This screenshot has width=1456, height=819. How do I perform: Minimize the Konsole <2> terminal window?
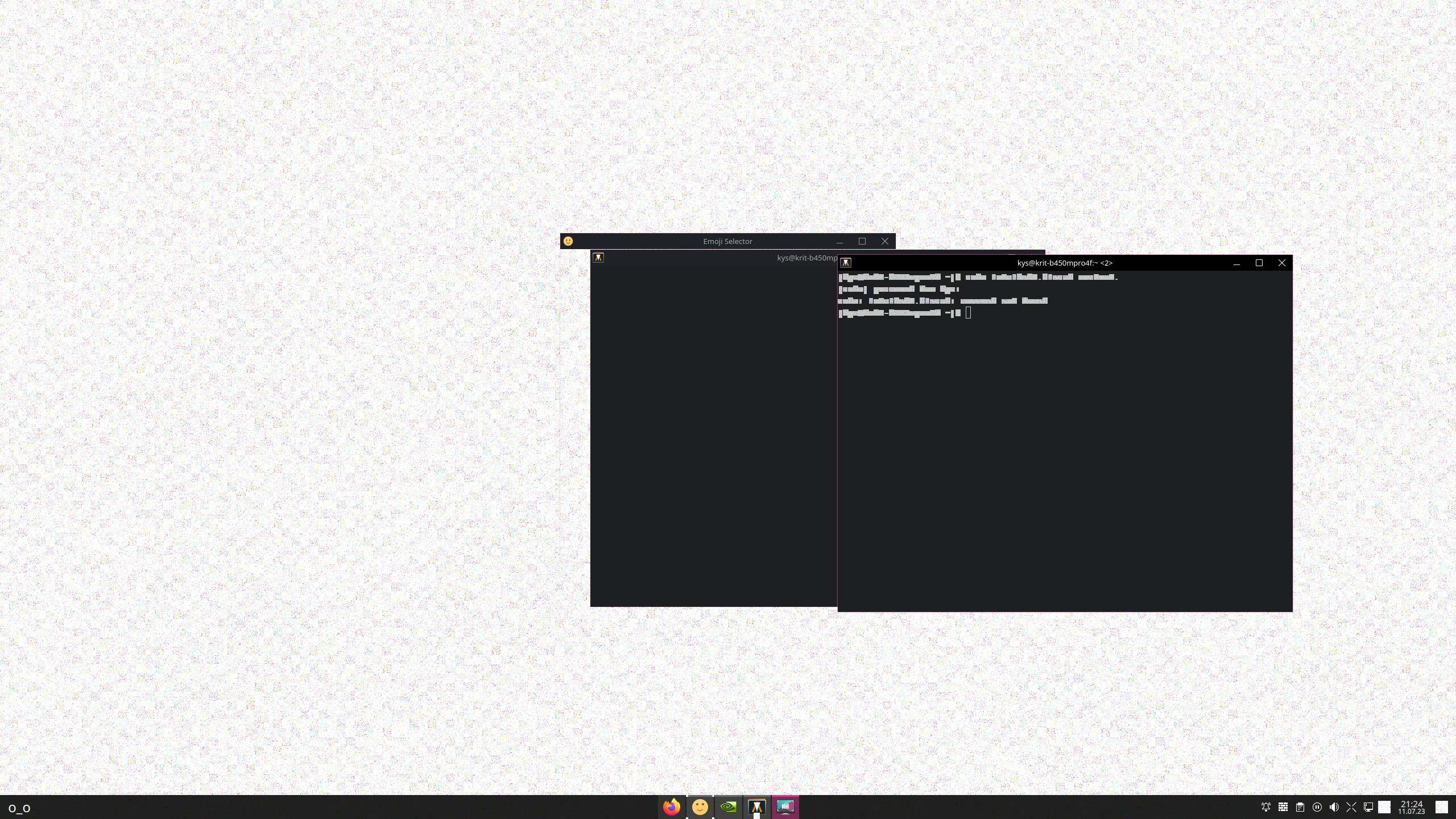pos(1236,263)
